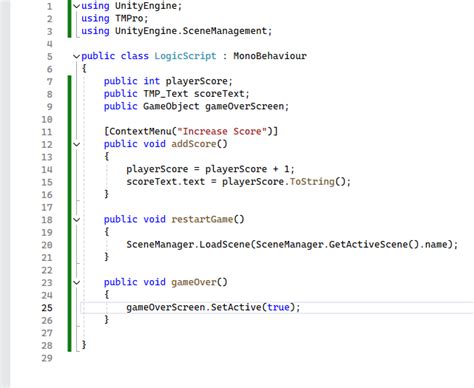The height and width of the screenshot is (388, 474).
Task: Collapse the restartGame method fold chevron
Action: click(77, 220)
